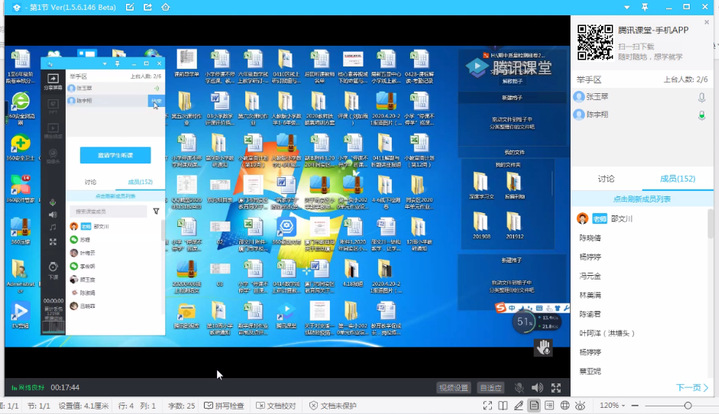Click 文档未保护 in the document status bar

332,406
